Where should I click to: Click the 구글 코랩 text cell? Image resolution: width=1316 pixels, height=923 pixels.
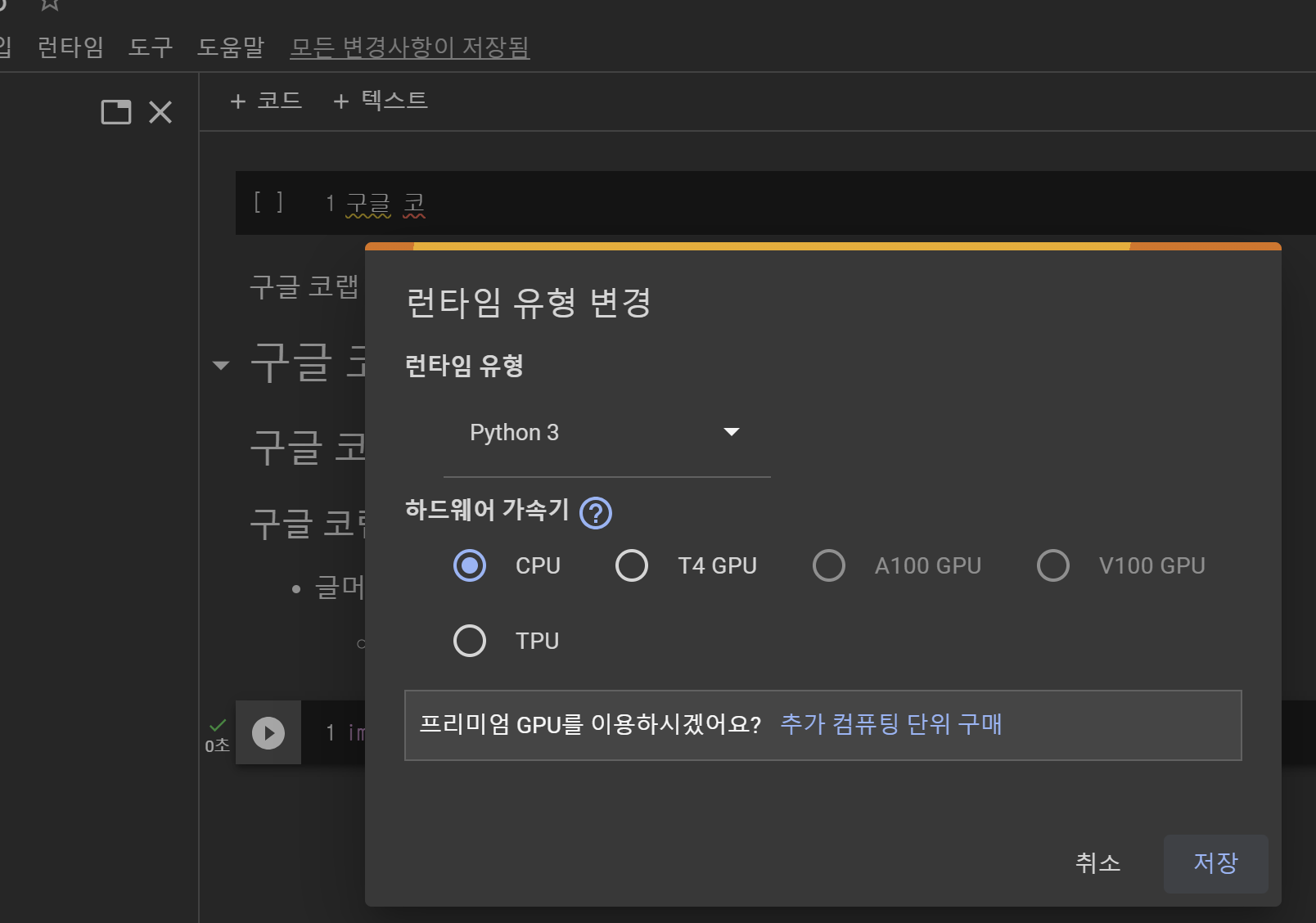coord(304,286)
